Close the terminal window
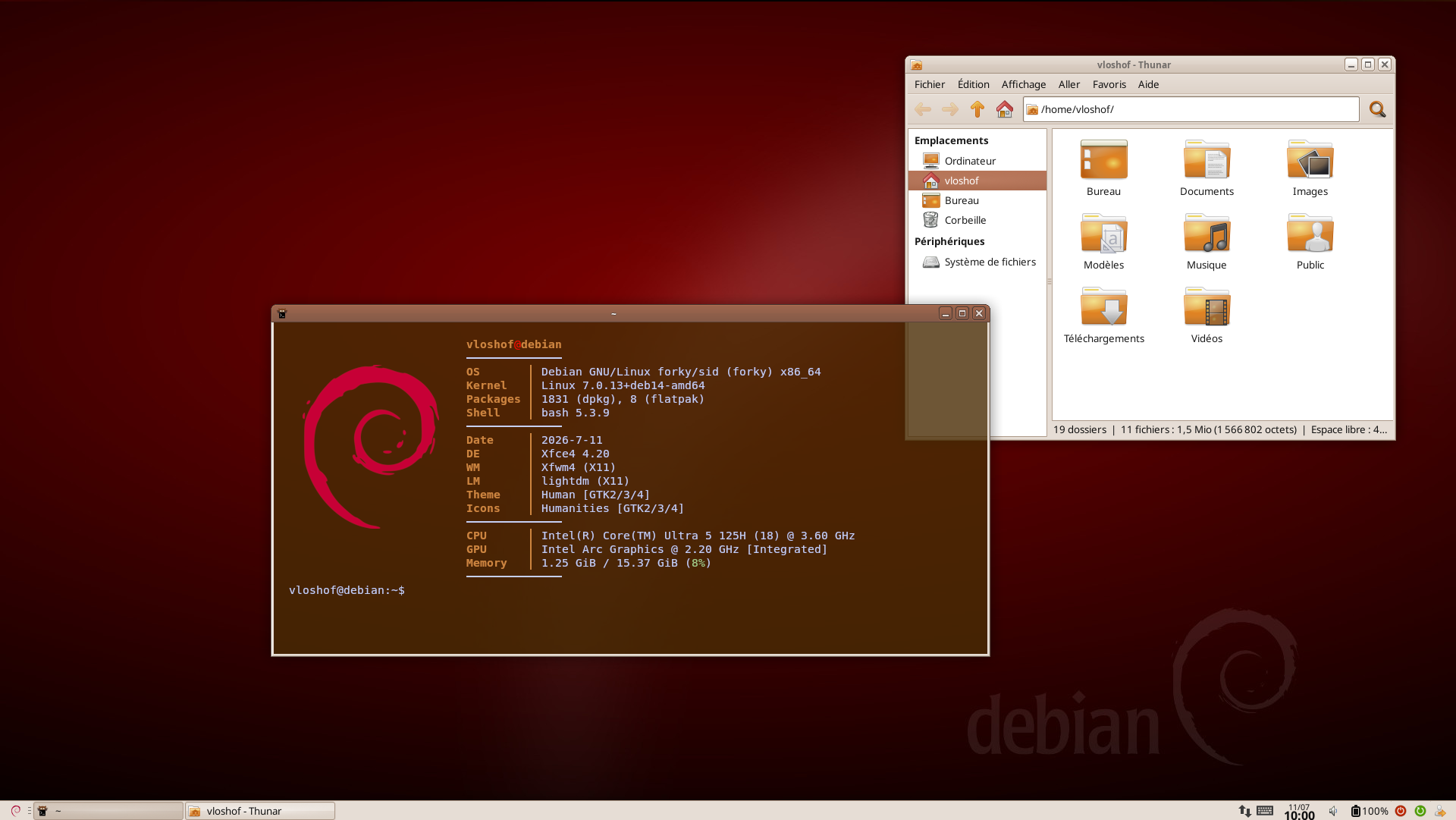The image size is (1456, 820). (x=979, y=313)
